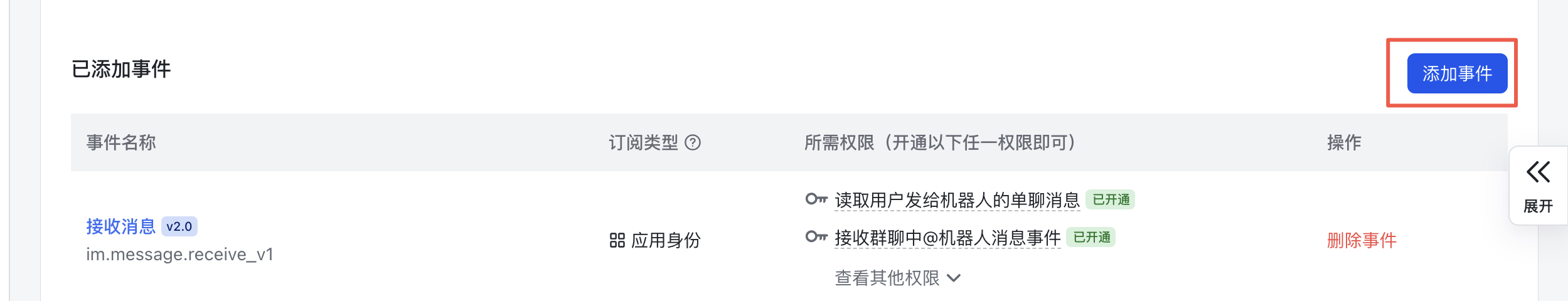The image size is (1568, 301).
Task: Open the 接收消息 event link
Action: [120, 226]
